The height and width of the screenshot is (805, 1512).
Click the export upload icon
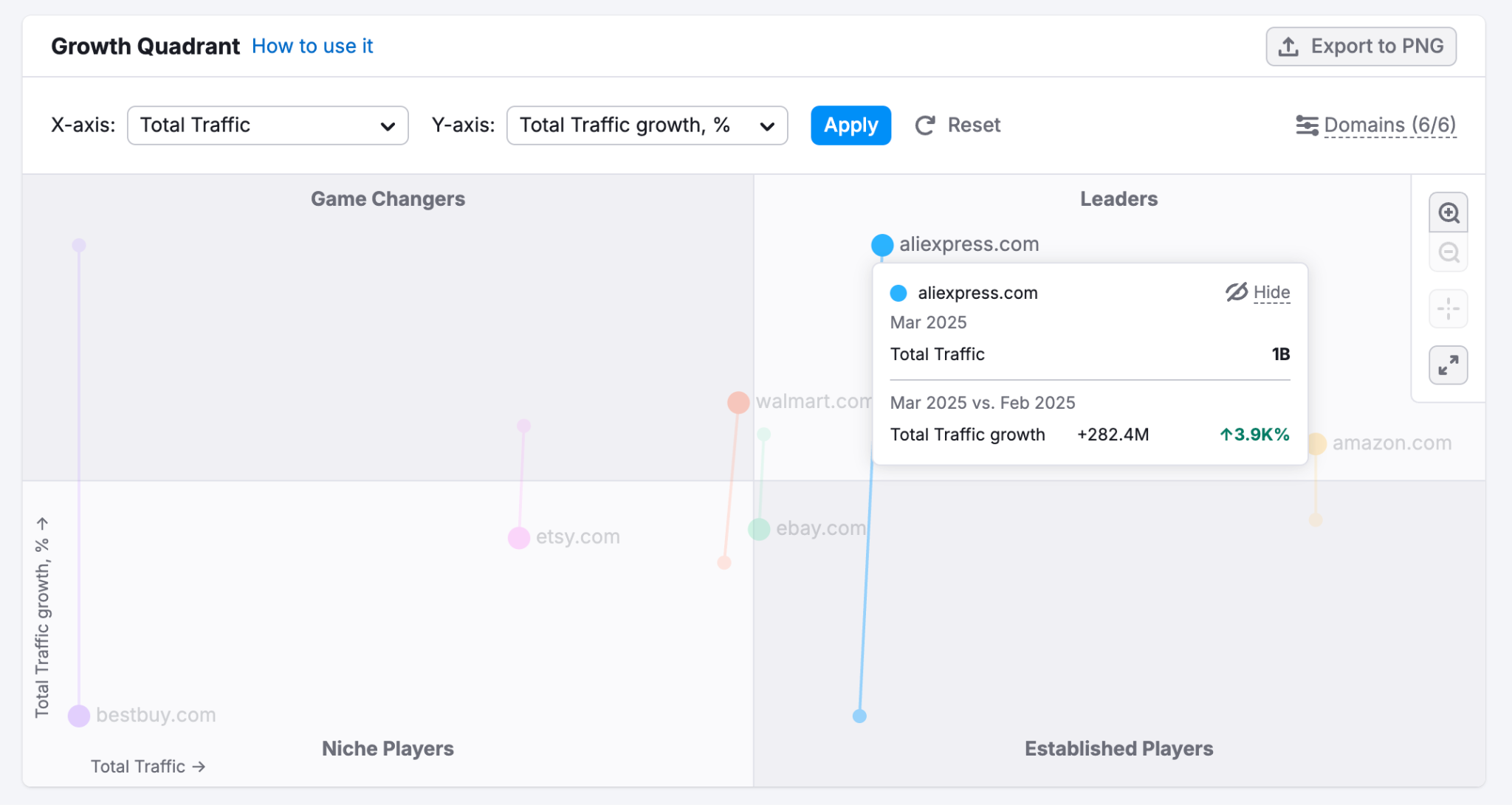coord(1288,46)
